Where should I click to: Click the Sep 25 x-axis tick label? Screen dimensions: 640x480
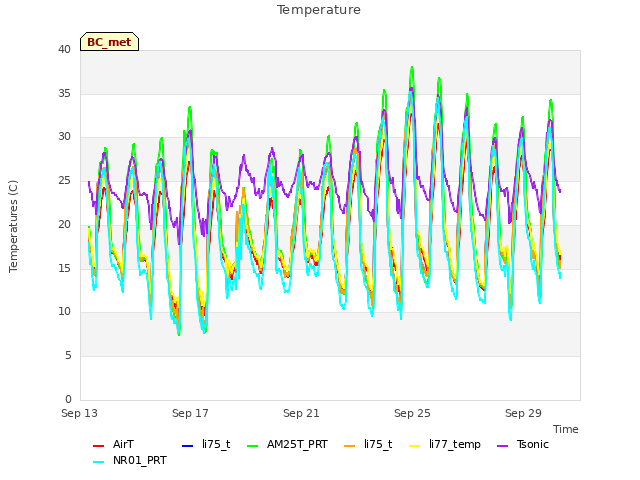[412, 413]
